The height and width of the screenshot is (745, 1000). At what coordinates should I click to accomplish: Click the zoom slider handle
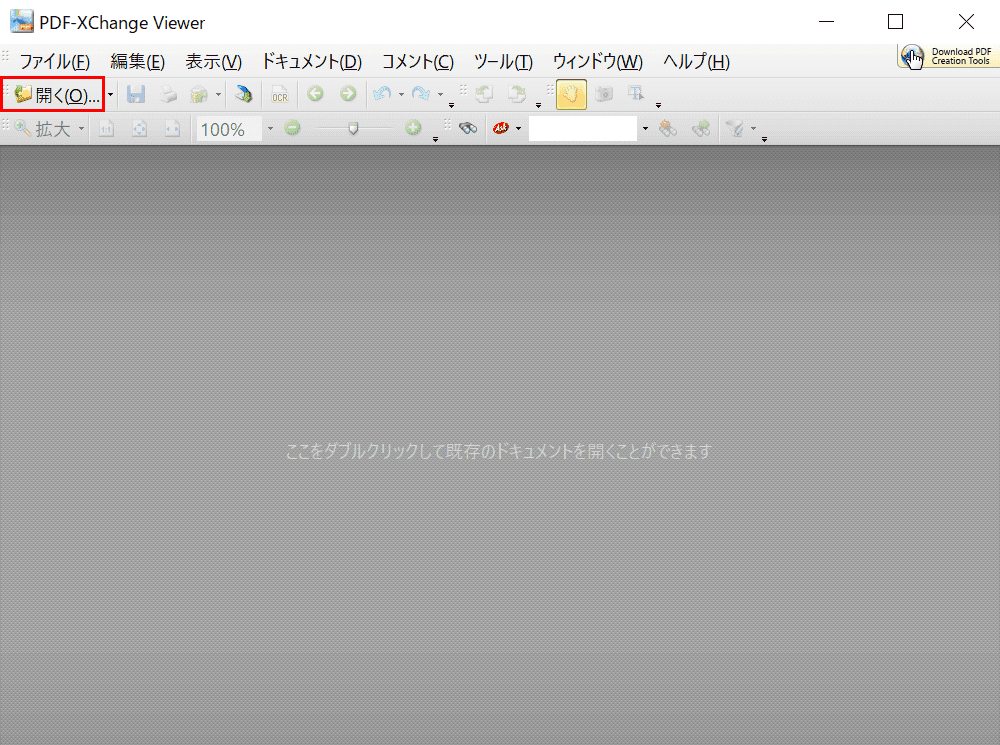click(x=353, y=129)
